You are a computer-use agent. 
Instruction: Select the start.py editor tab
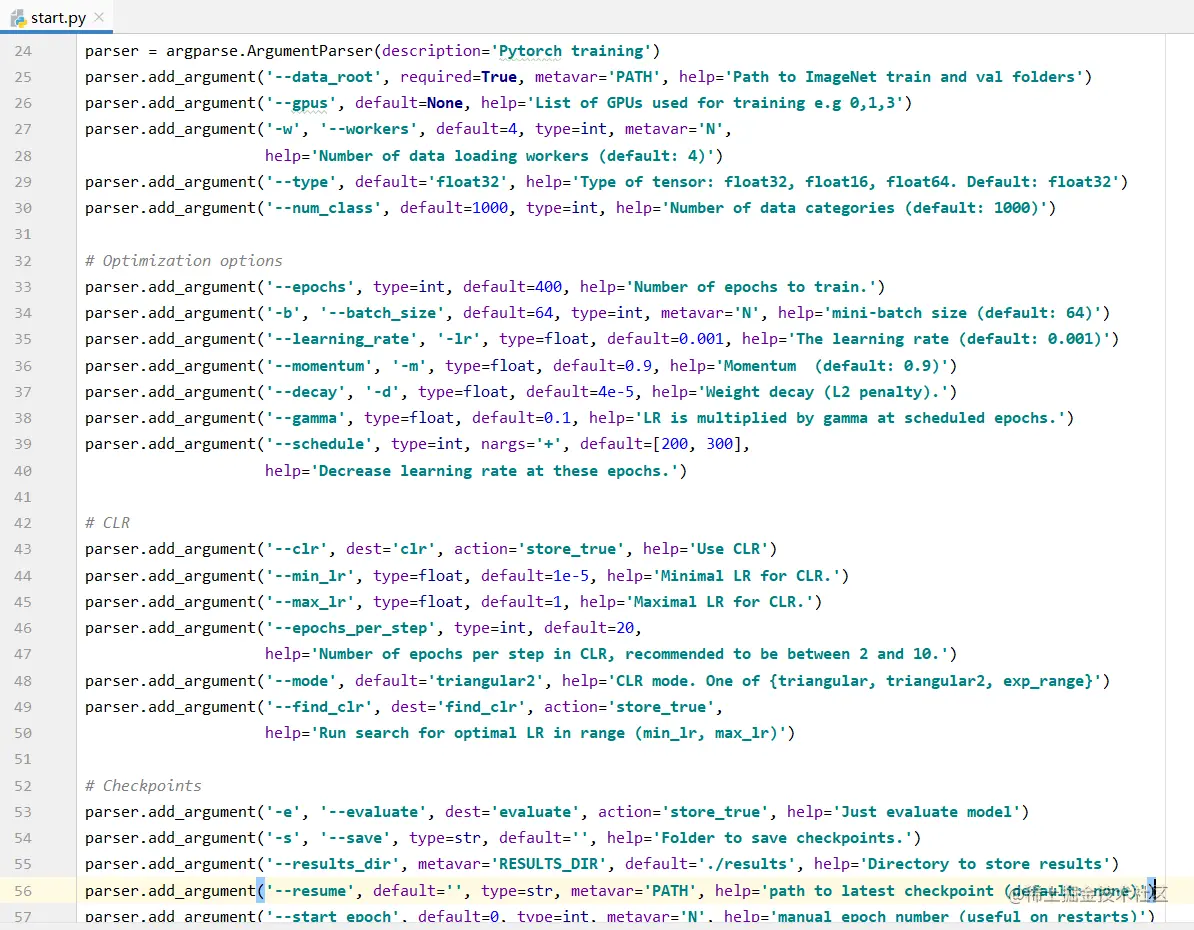pyautogui.click(x=56, y=17)
